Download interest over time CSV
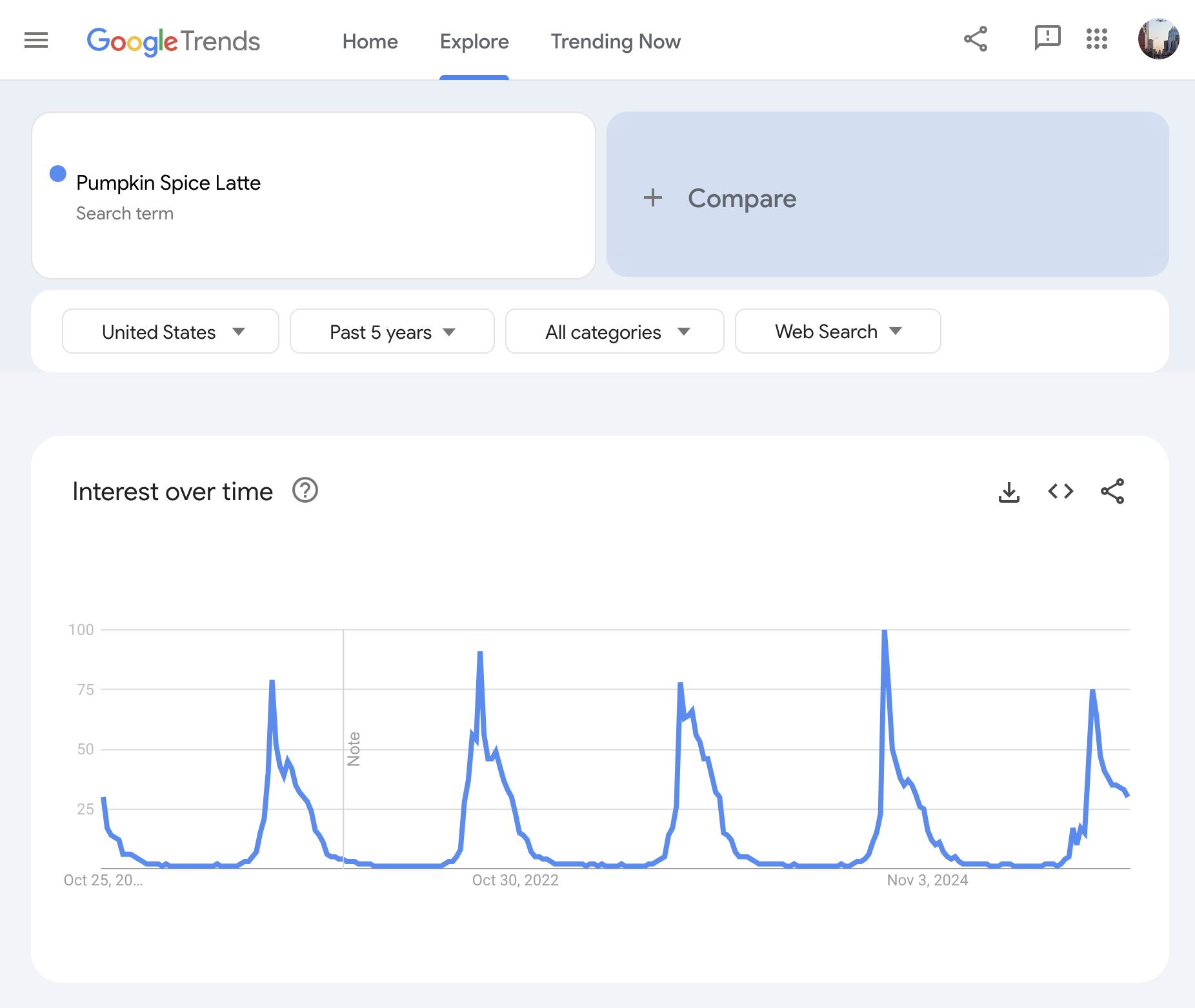The height and width of the screenshot is (1008, 1195). (1009, 492)
